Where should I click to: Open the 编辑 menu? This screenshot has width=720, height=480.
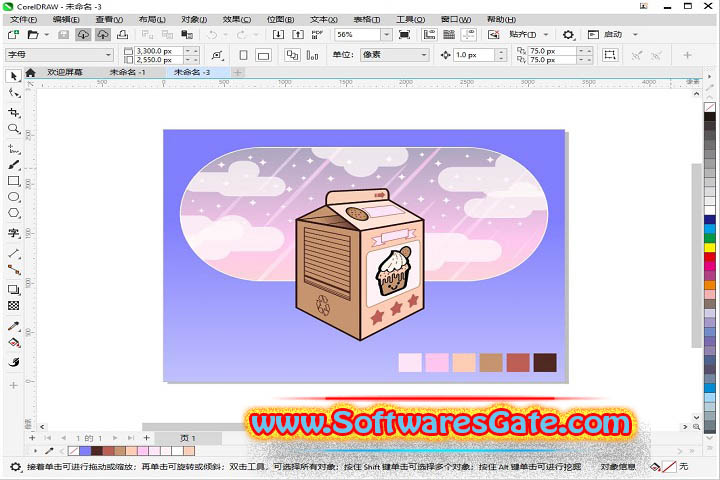66,19
